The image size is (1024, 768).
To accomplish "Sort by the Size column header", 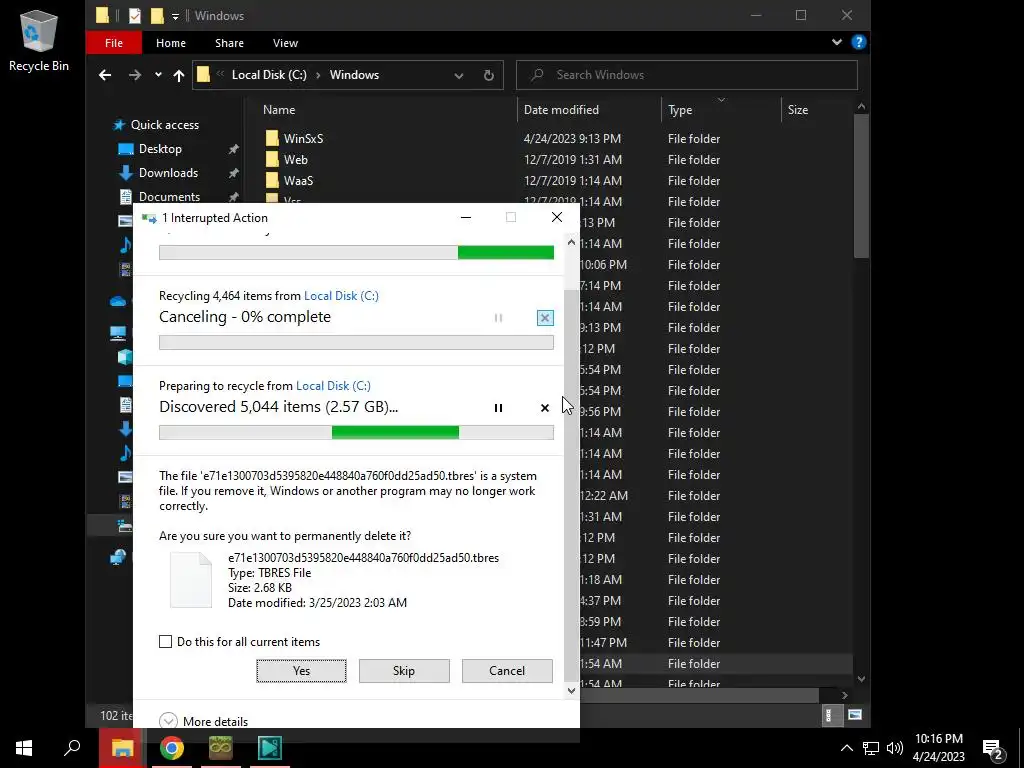I will 797,110.
